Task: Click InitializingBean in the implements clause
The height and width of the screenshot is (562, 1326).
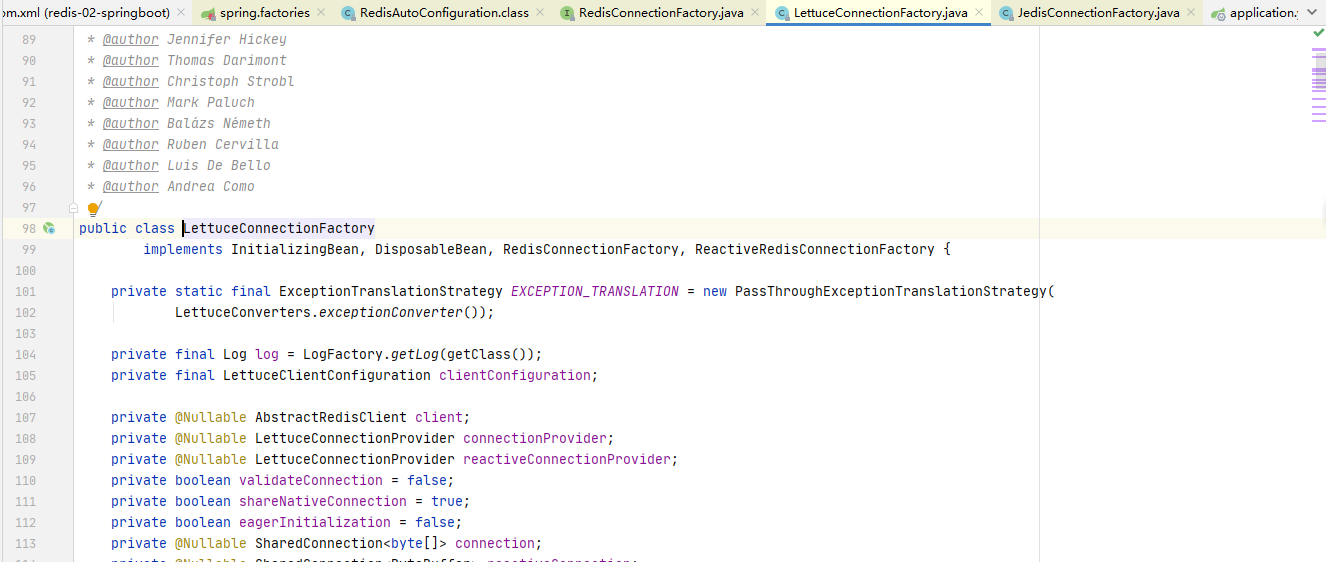Action: [295, 249]
